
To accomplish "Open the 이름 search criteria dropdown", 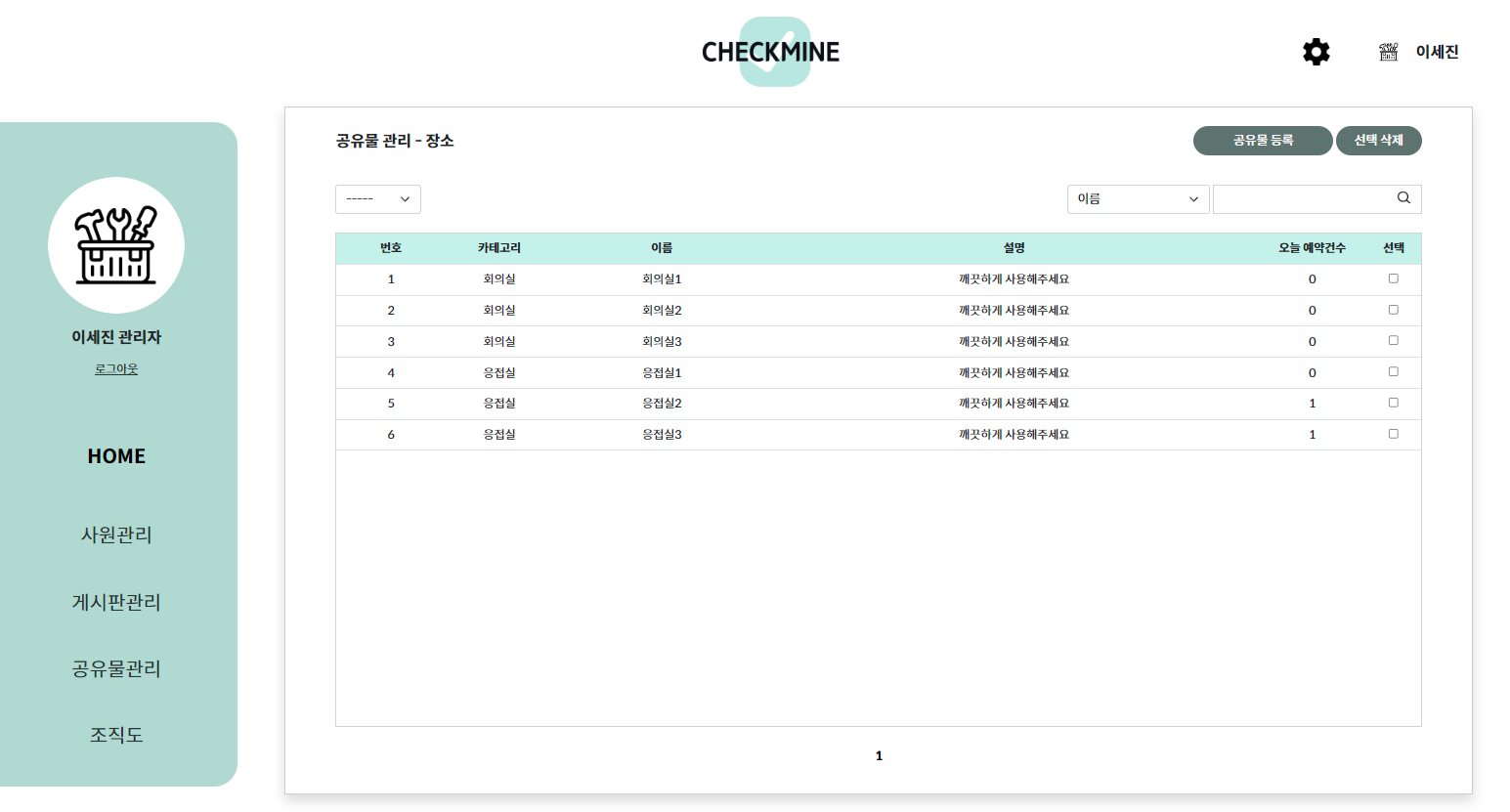I will 1138,198.
